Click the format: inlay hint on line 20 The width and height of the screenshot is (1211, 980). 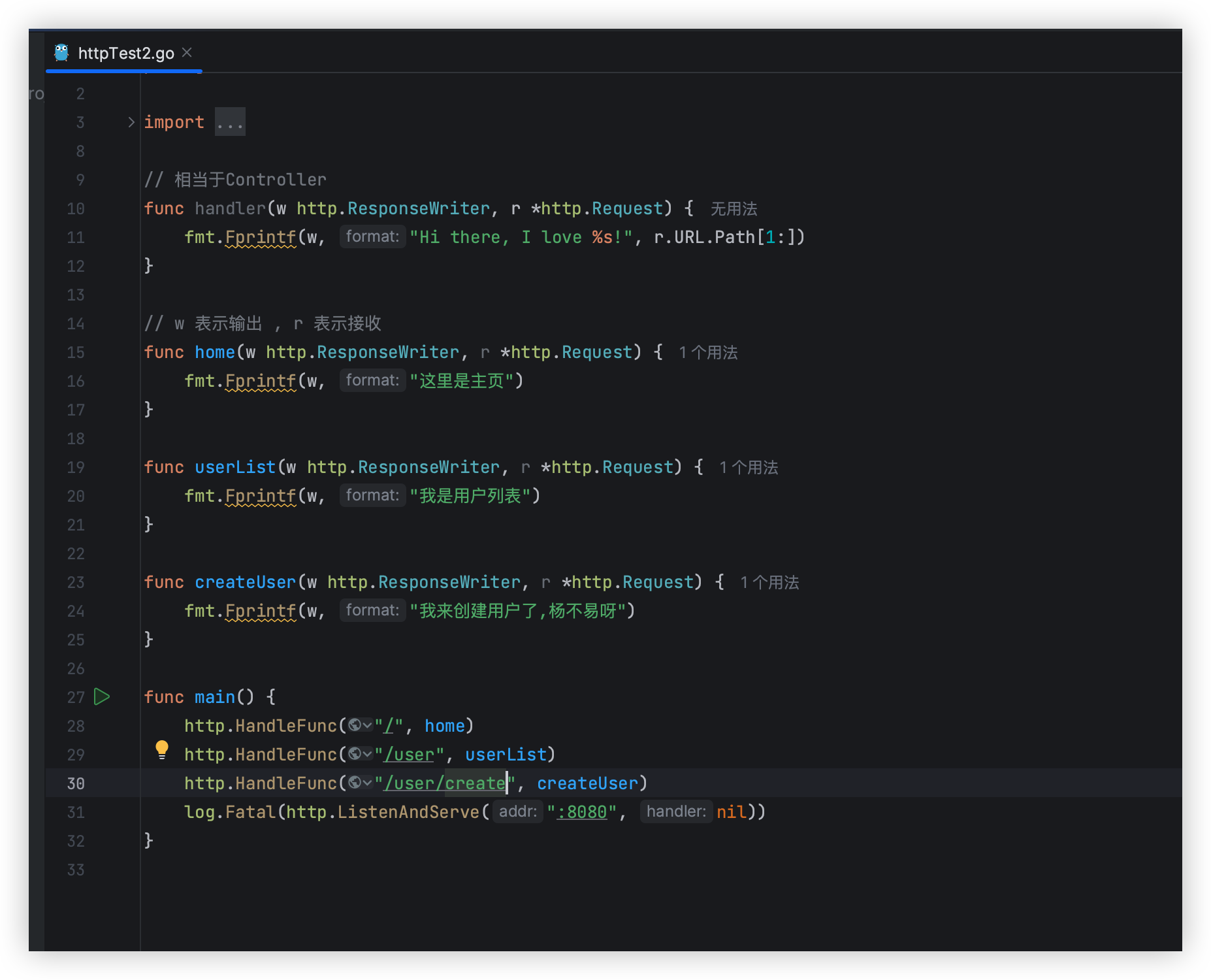(372, 495)
